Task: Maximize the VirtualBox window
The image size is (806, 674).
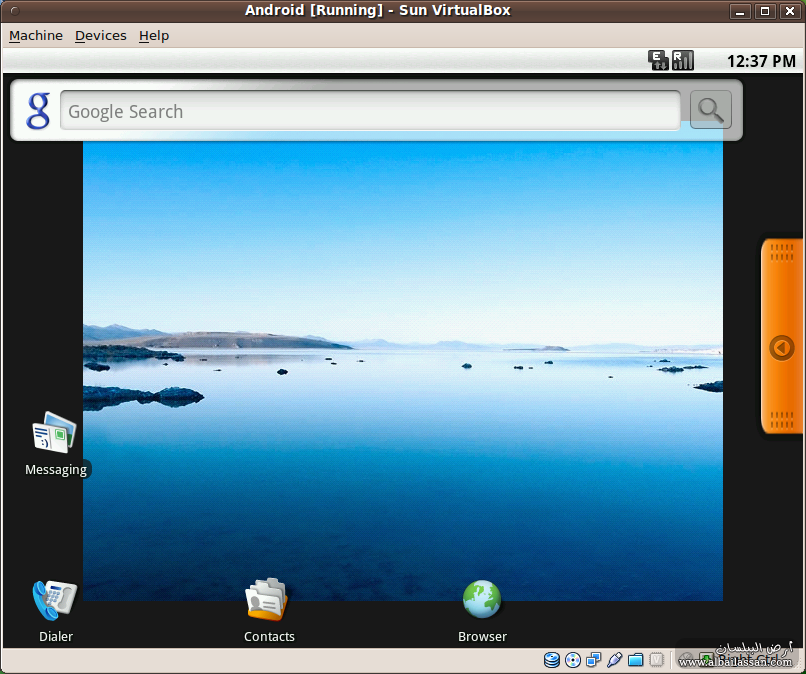Action: (x=765, y=11)
